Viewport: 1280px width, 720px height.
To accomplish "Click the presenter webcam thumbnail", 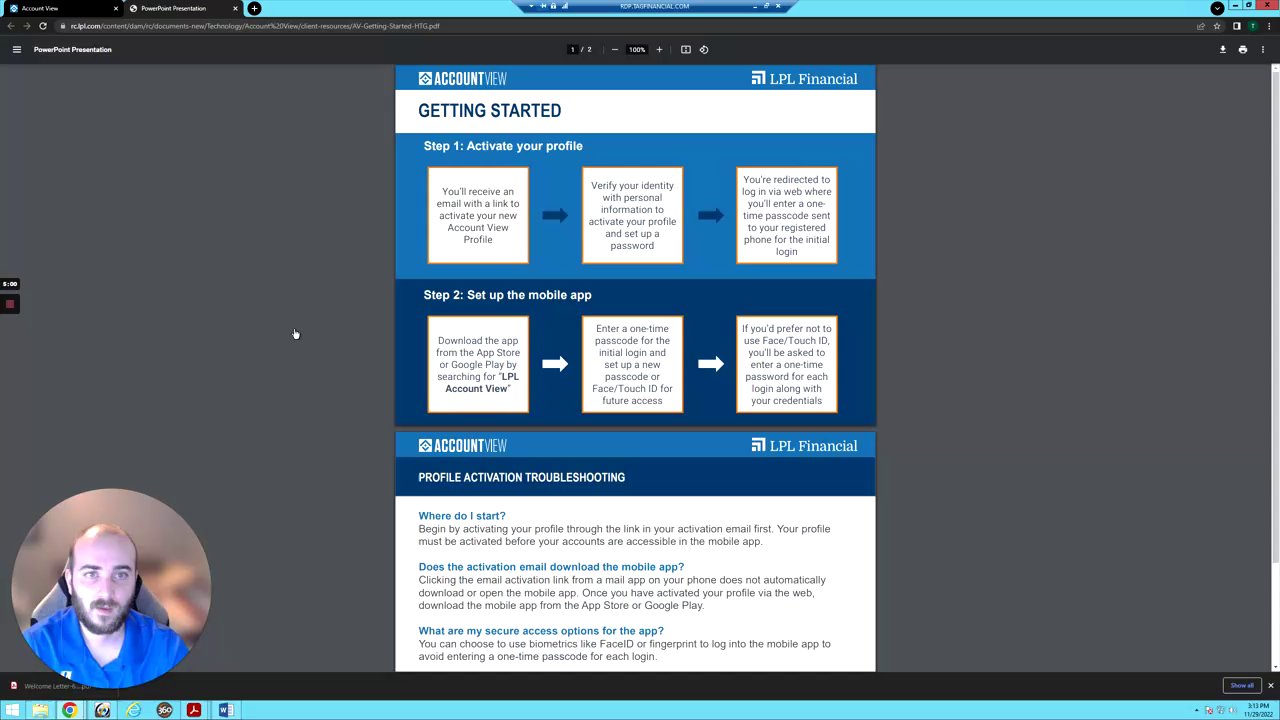I will 111,586.
